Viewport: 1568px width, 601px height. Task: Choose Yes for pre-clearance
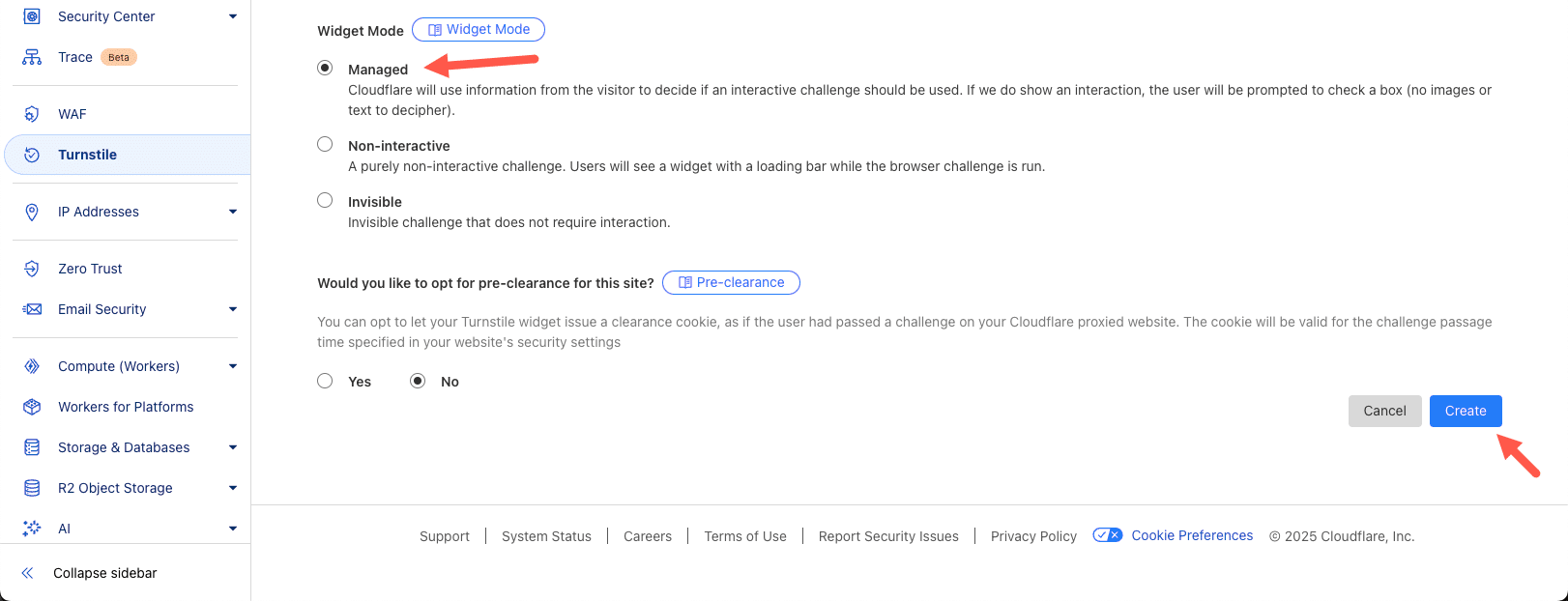pyautogui.click(x=325, y=380)
